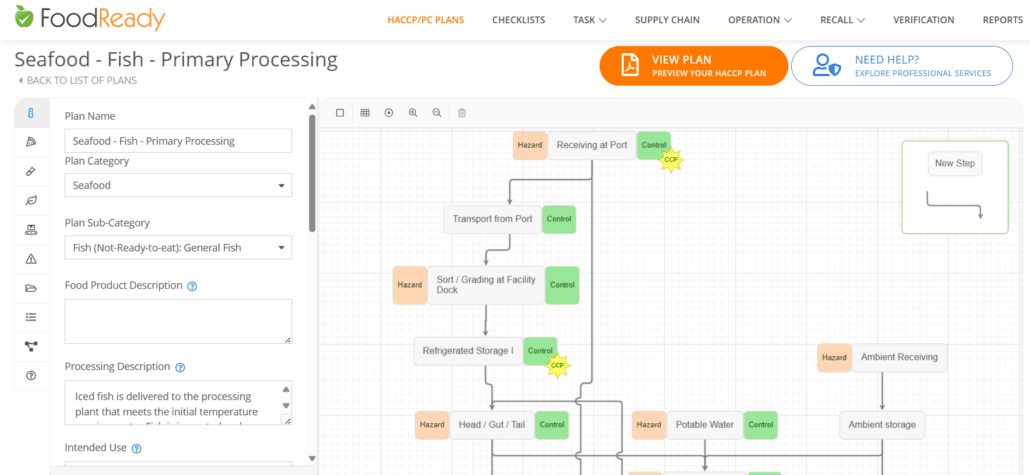Open the Plan Category dropdown
Image resolution: width=1030 pixels, height=475 pixels.
(x=178, y=185)
